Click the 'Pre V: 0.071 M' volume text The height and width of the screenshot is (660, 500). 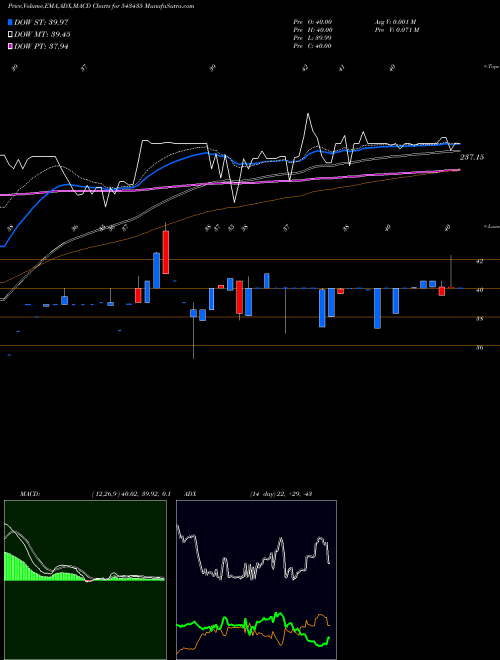point(397,30)
